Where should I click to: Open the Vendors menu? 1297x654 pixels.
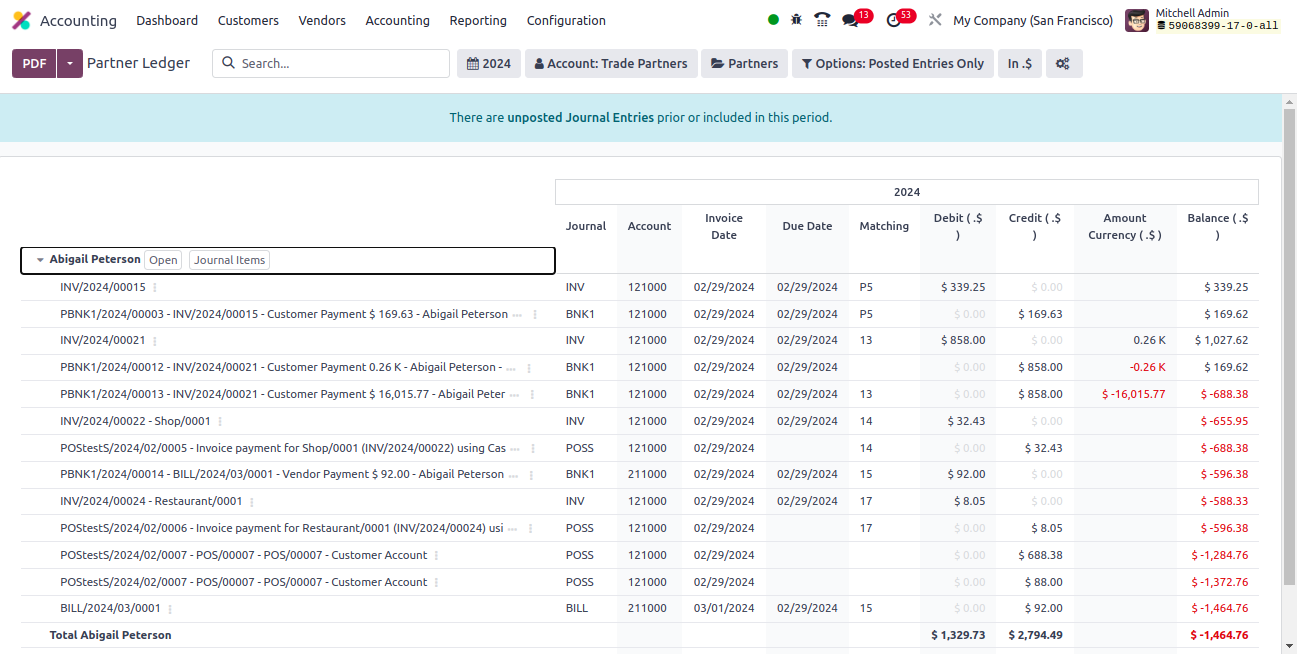[322, 20]
